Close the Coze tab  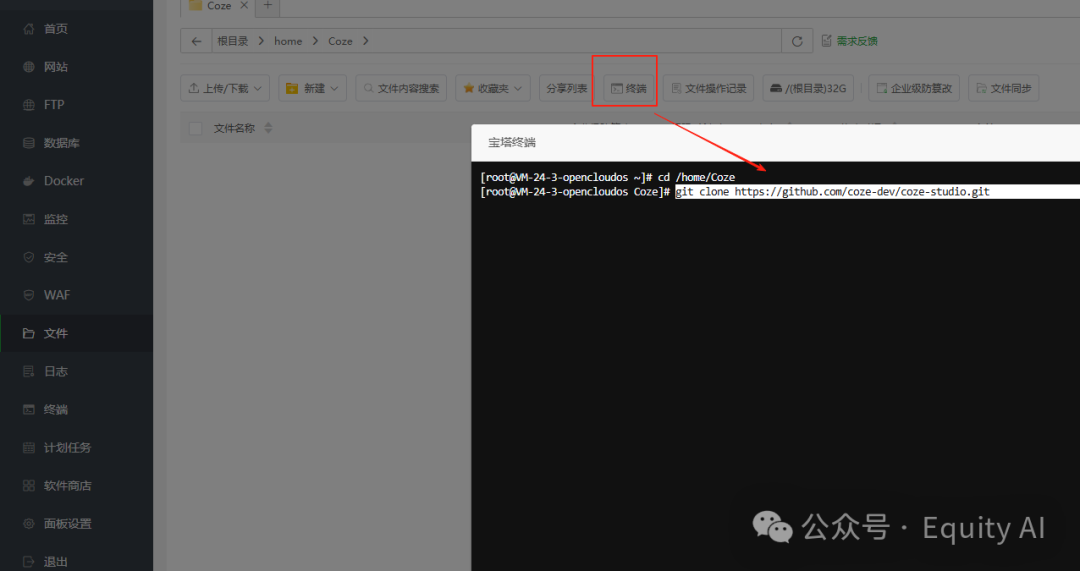[x=244, y=6]
